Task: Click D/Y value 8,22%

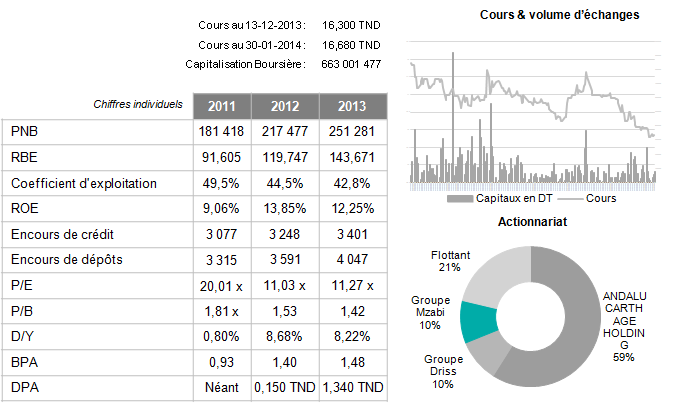Action: tap(352, 336)
